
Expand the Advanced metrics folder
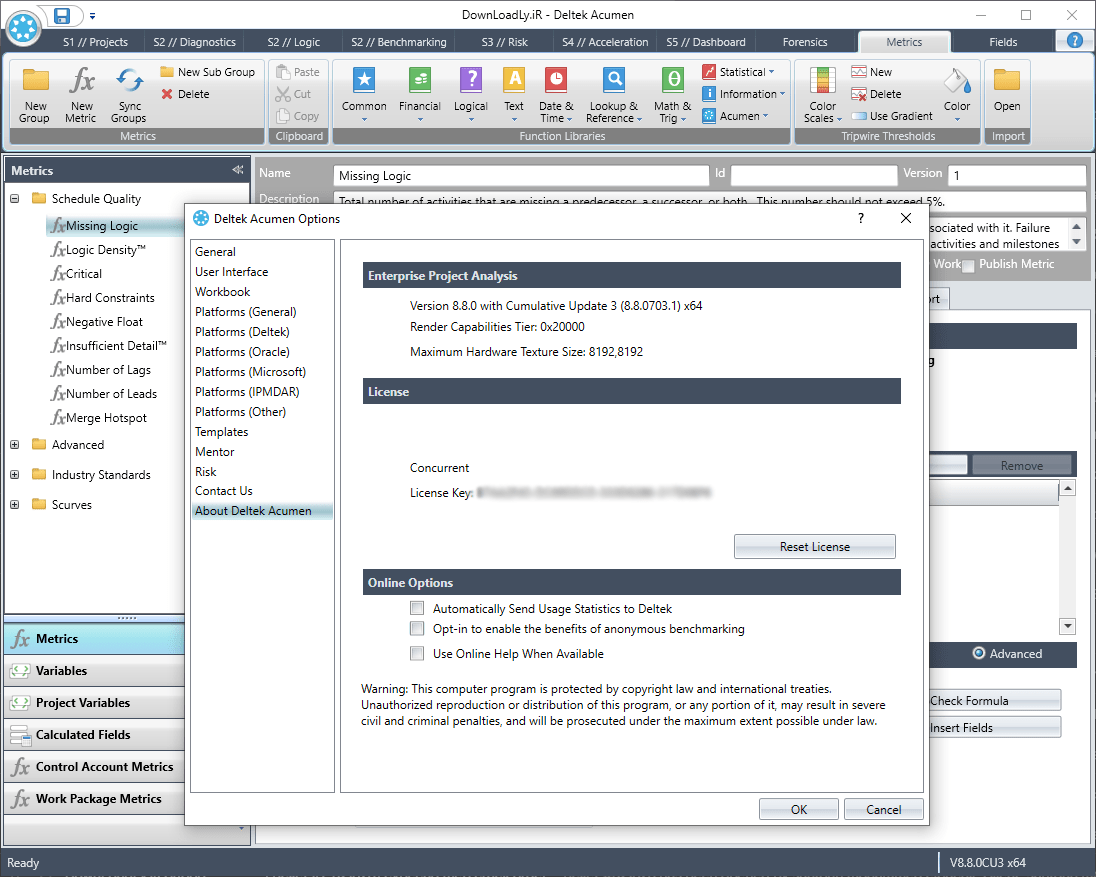[x=15, y=445]
